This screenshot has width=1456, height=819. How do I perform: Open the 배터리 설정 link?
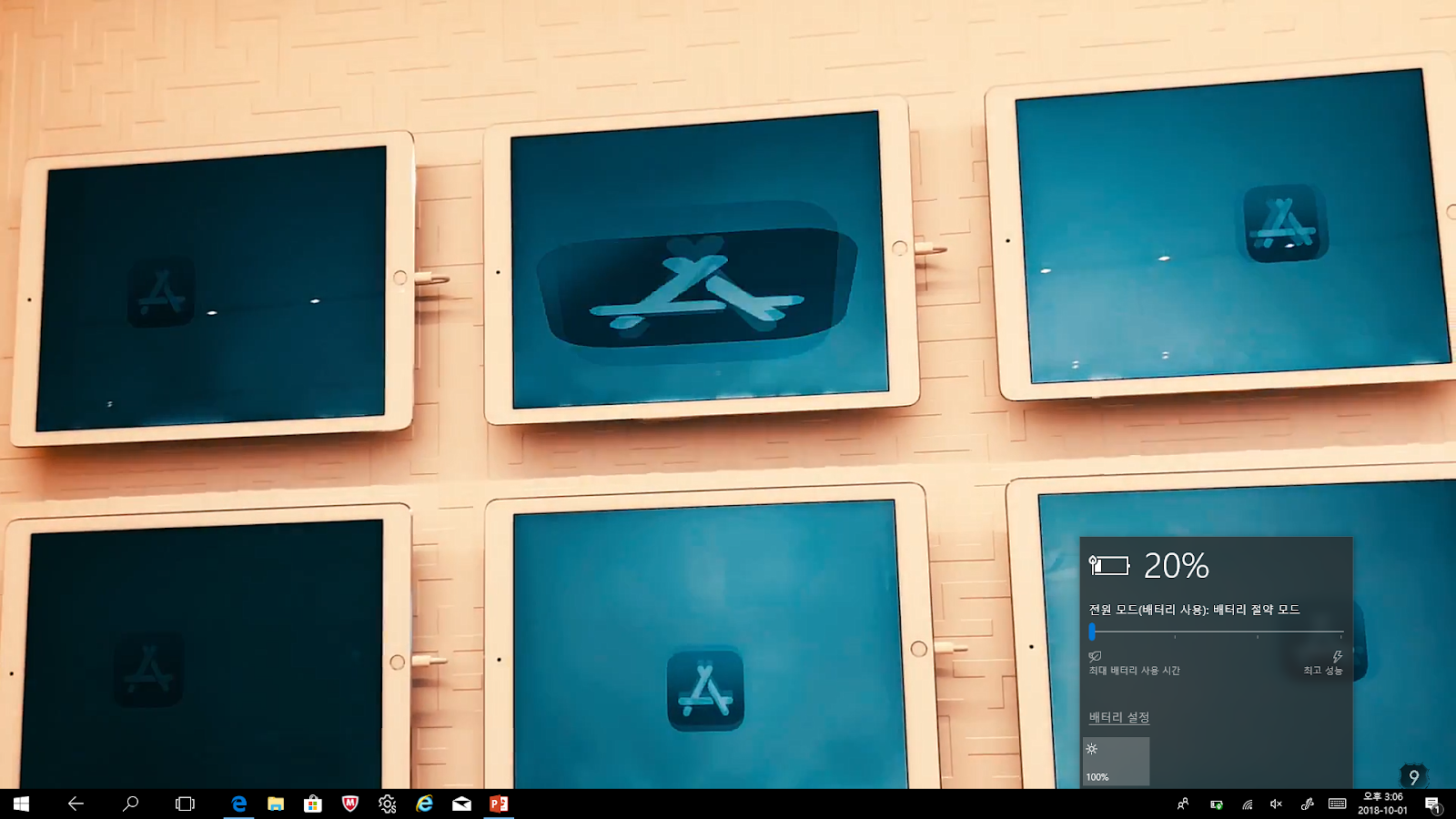tap(1119, 717)
